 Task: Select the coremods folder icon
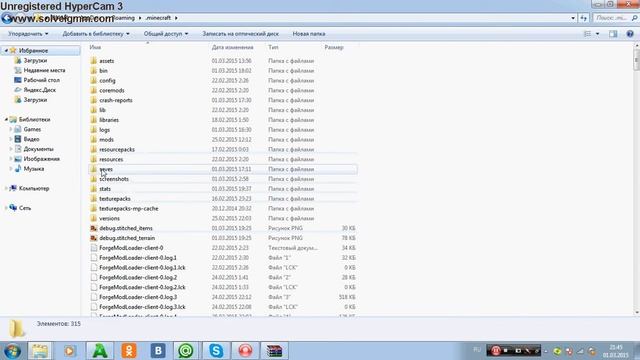point(93,90)
